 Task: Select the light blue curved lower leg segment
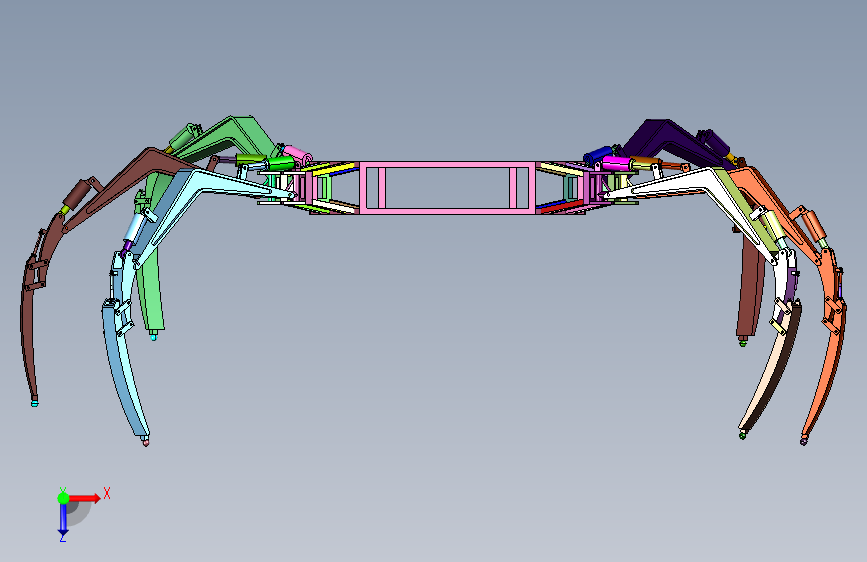123,371
